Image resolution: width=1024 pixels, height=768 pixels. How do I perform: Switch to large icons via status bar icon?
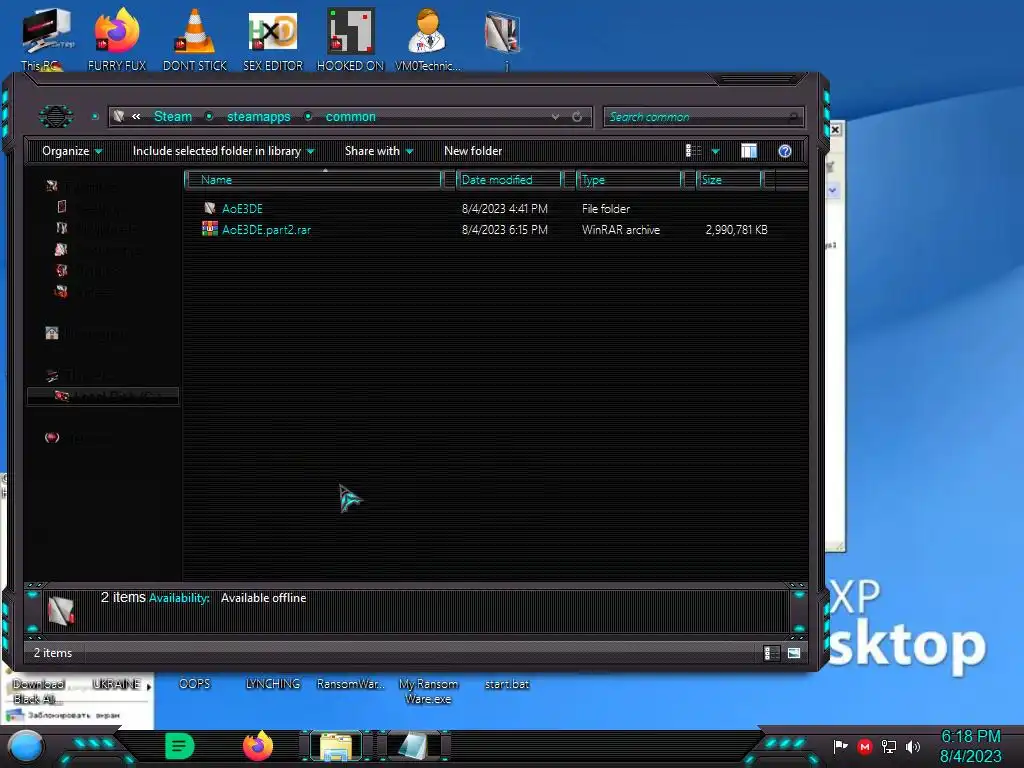(x=794, y=653)
